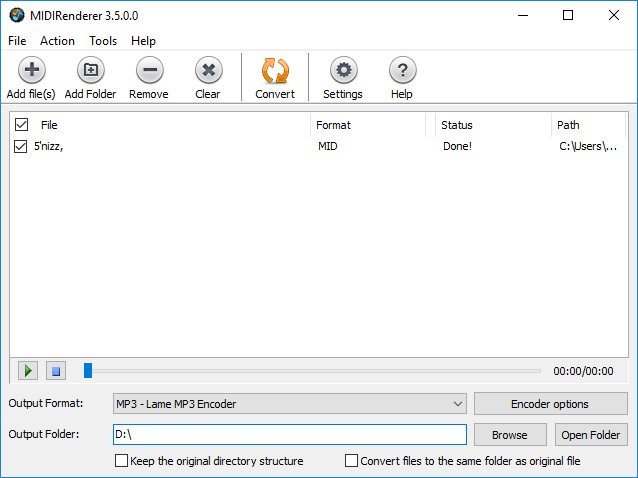
Task: Uncheck the 5'nizz file checkbox
Action: 21,146
